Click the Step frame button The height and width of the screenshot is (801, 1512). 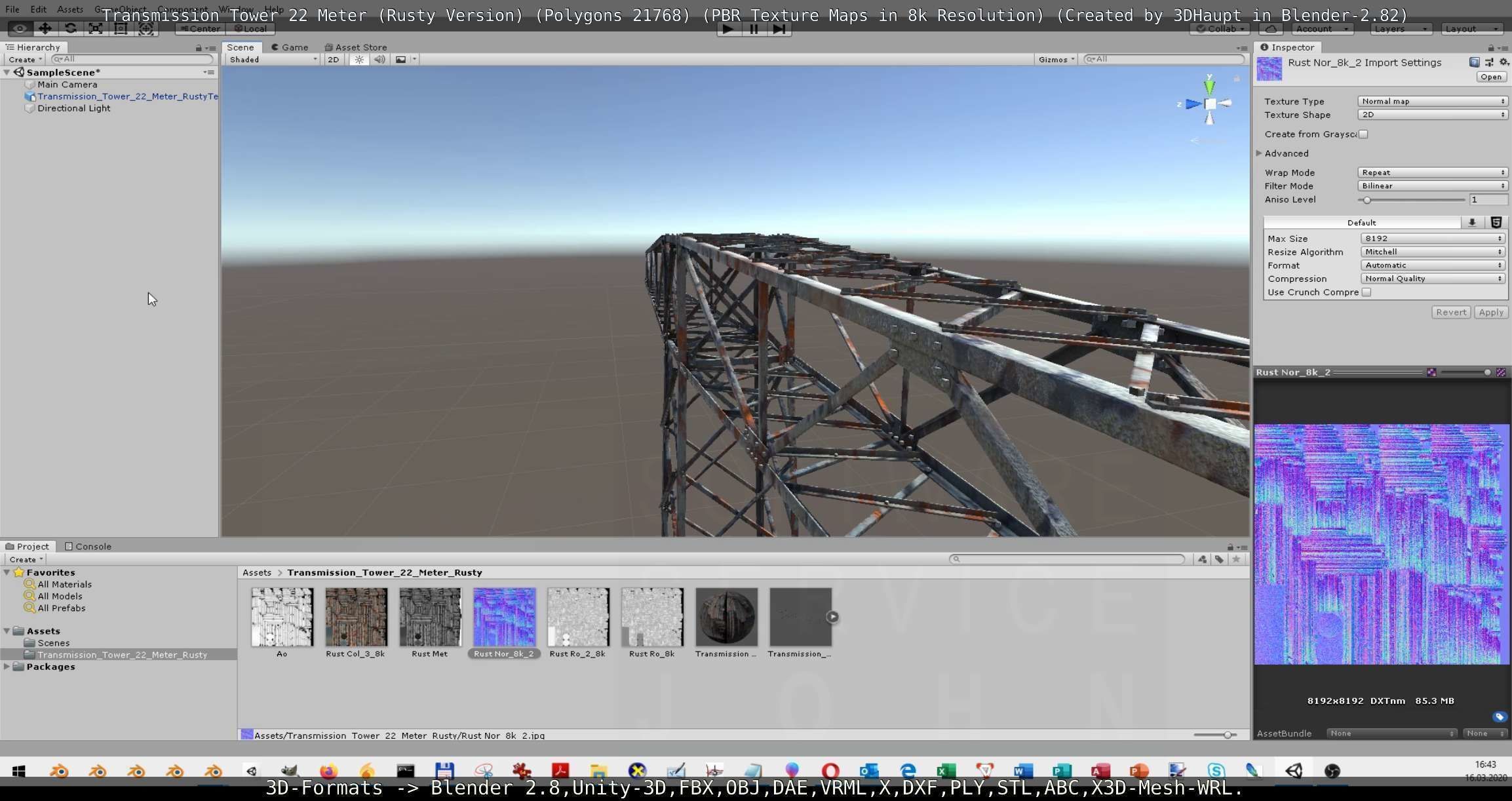pos(779,29)
